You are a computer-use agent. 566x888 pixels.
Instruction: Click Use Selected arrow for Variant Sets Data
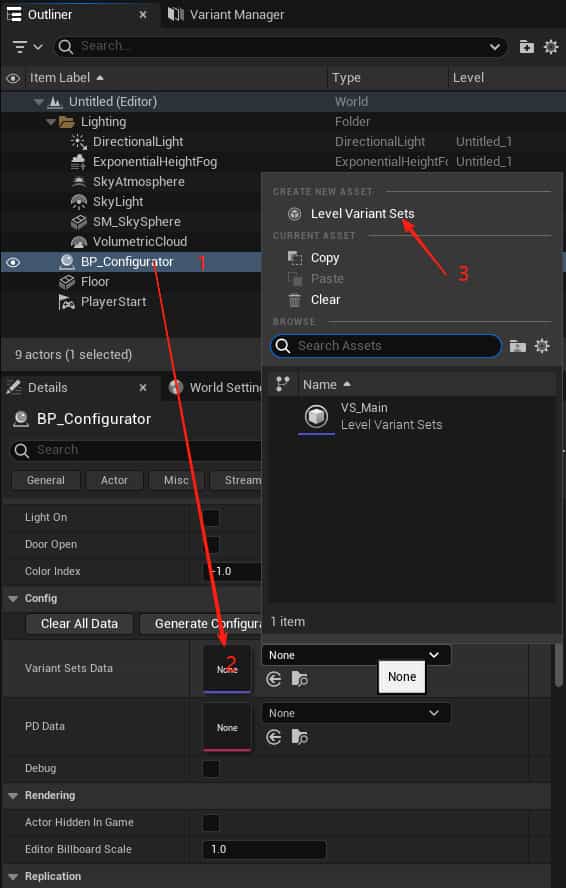click(274, 679)
